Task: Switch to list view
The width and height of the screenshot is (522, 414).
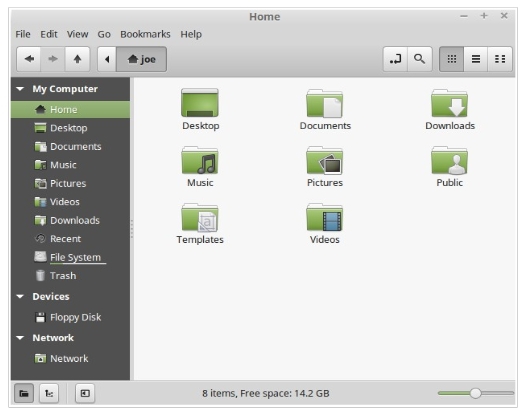Action: [x=476, y=59]
